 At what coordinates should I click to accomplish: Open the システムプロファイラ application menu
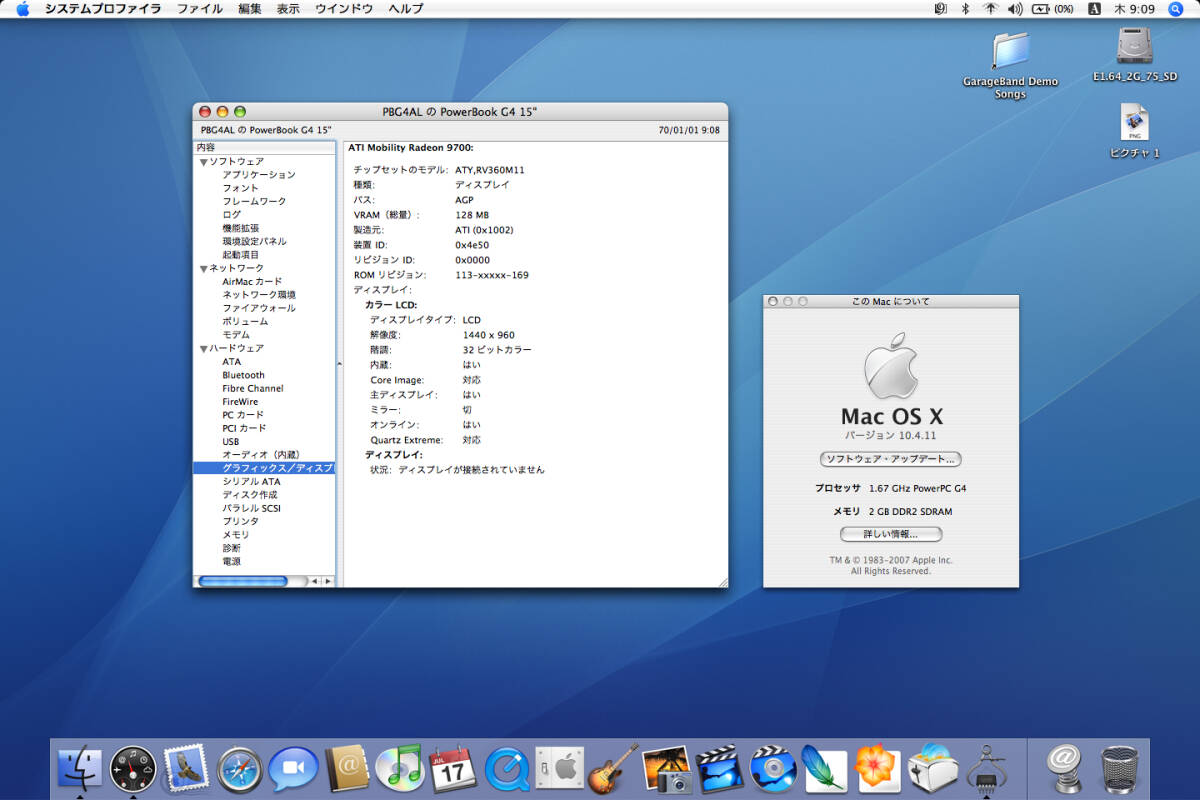pos(102,9)
